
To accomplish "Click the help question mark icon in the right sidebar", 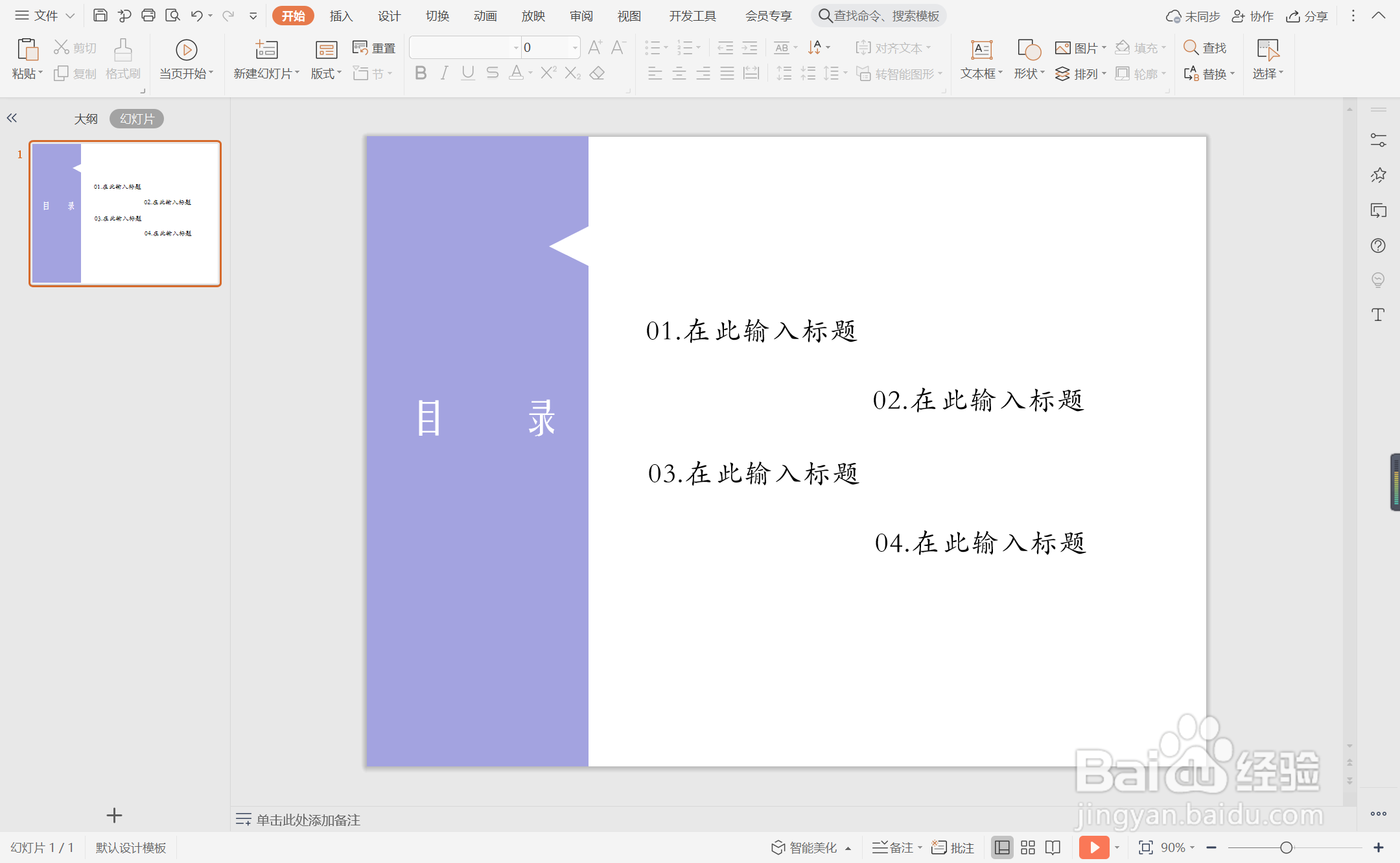I will click(x=1378, y=246).
